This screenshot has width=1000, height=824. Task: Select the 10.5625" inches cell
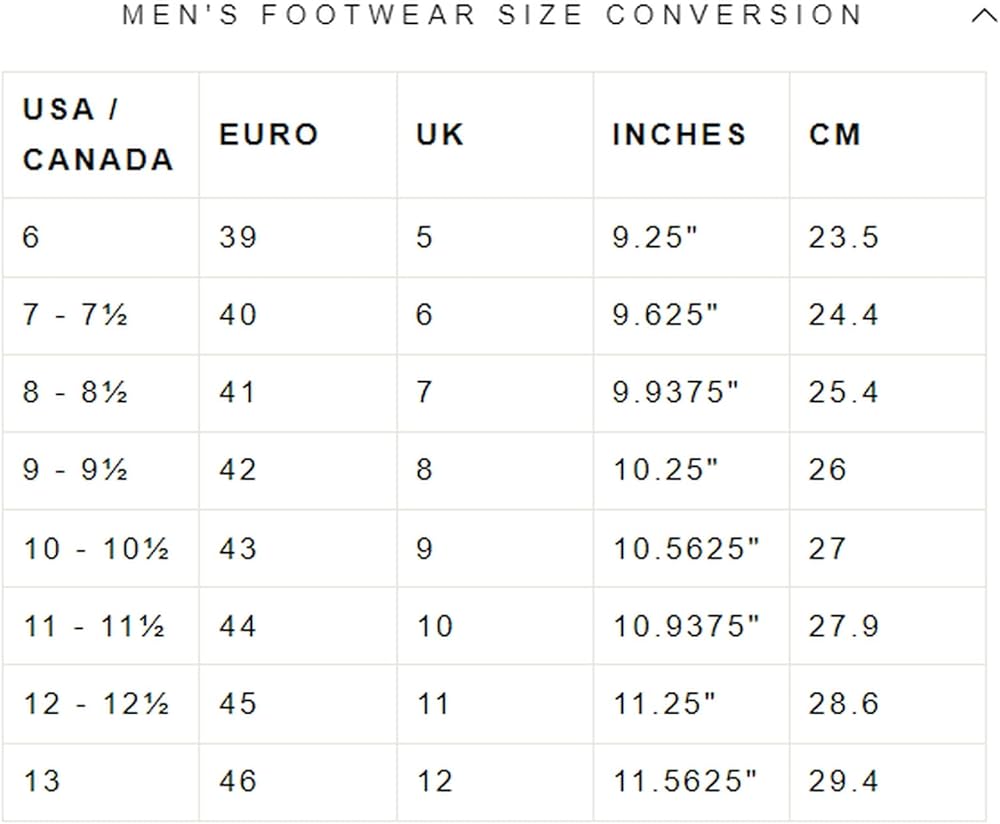[x=686, y=548]
